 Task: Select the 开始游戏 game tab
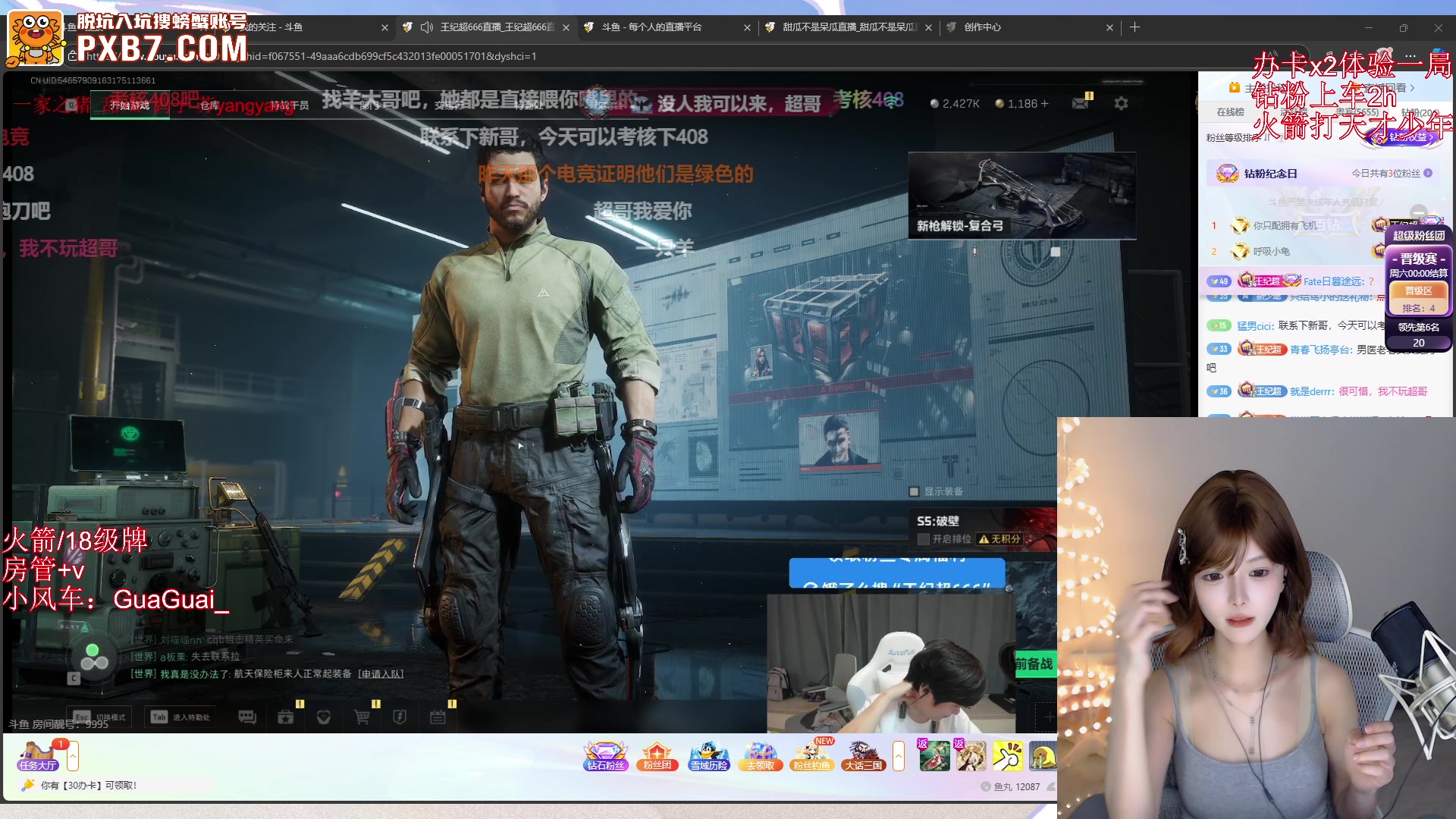(x=130, y=105)
